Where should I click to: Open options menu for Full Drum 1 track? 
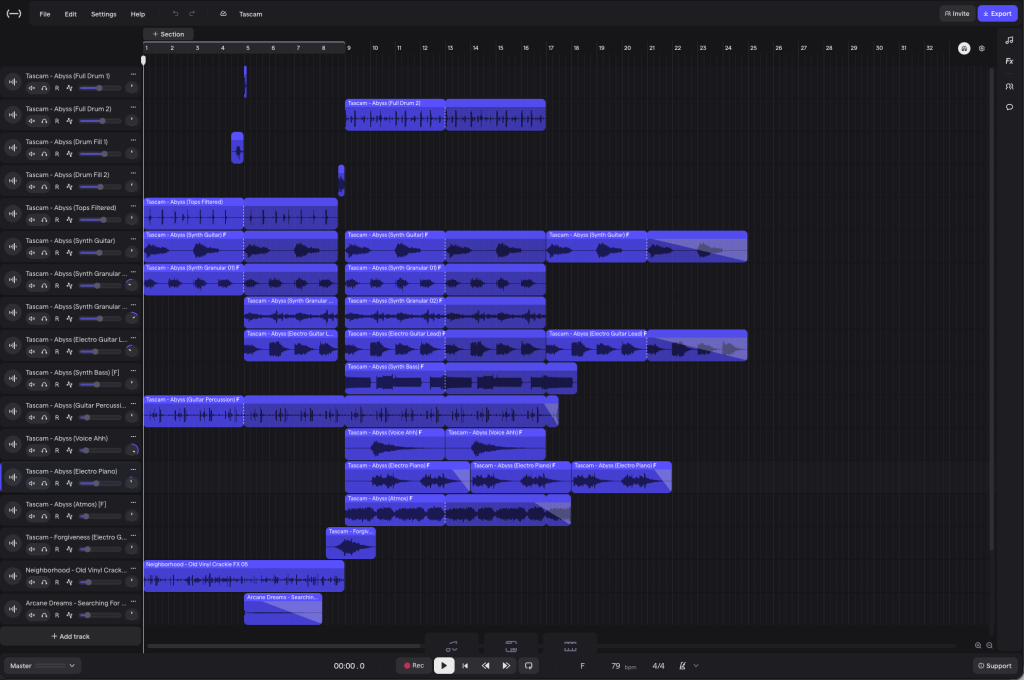(x=133, y=74)
